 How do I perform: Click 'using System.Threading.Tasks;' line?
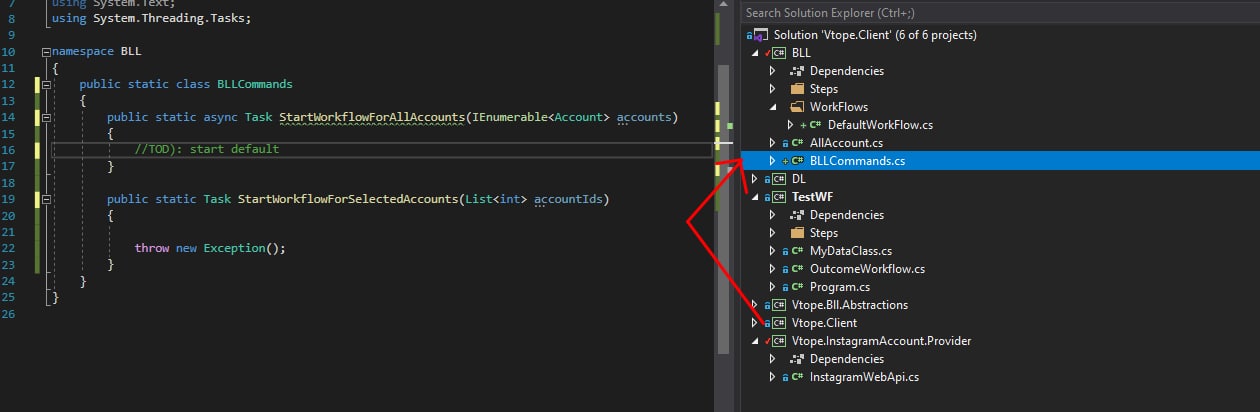point(151,18)
